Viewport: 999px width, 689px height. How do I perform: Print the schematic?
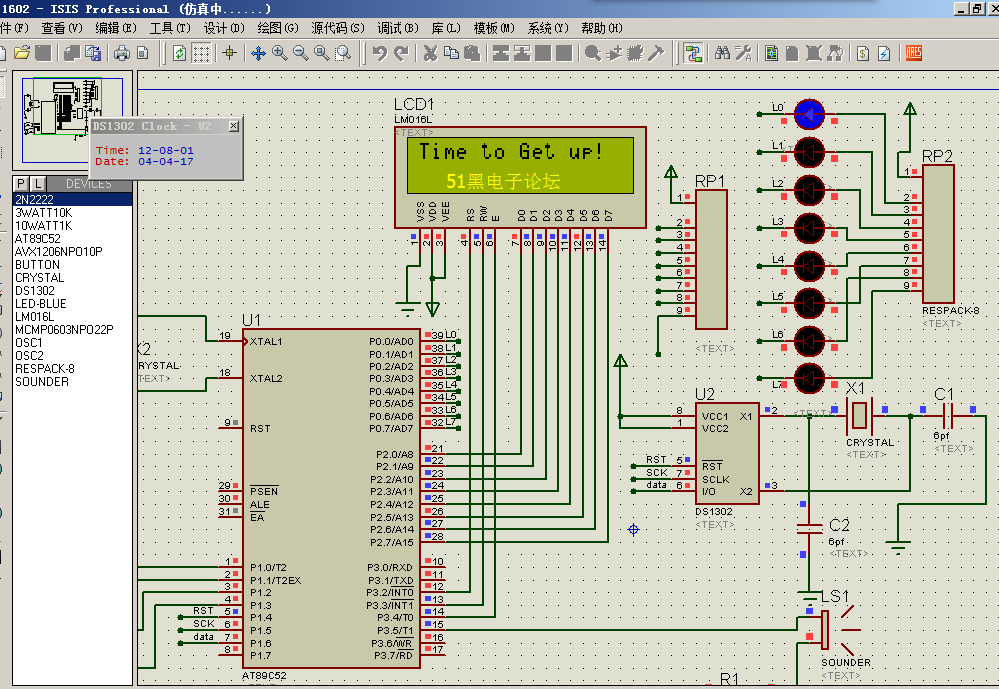pos(122,53)
